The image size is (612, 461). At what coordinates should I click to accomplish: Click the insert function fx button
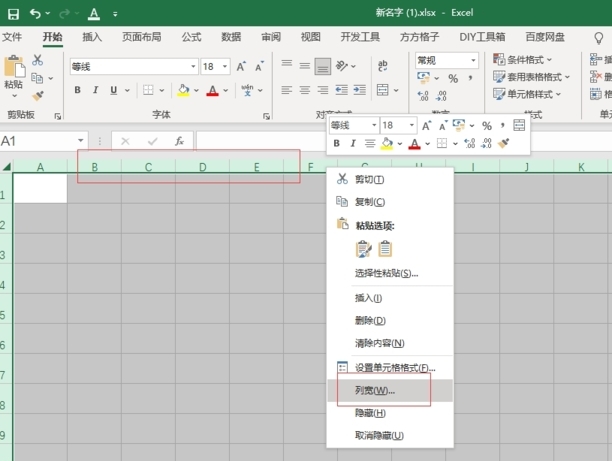[179, 141]
